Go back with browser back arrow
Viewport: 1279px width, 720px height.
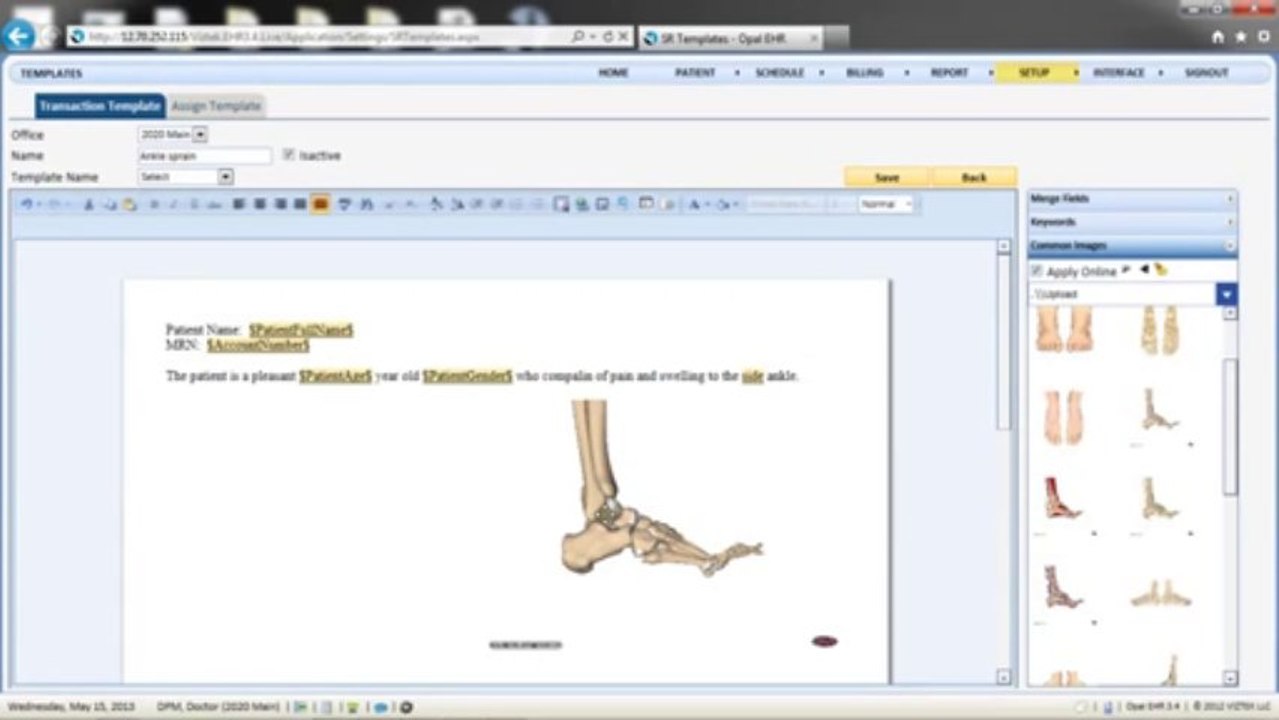click(x=19, y=36)
